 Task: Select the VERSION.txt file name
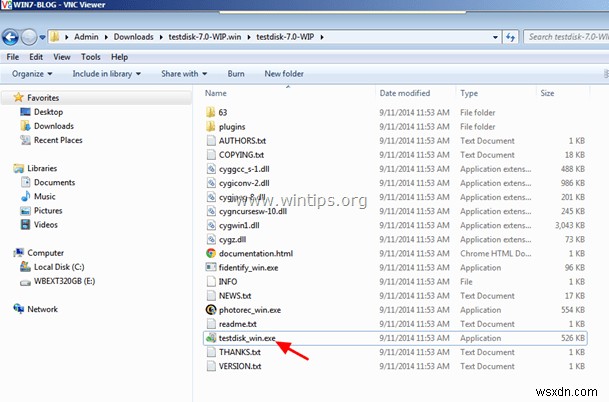240,366
